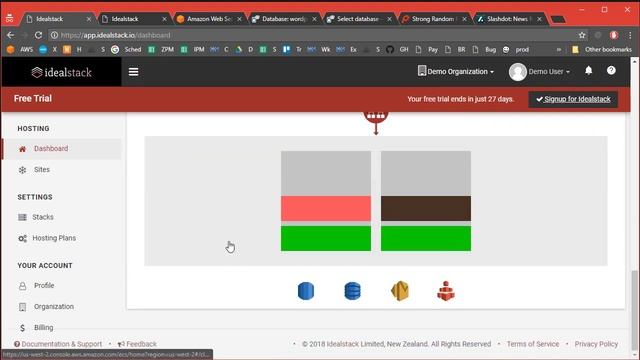Open the help question mark icon
Viewport: 640px width, 360px height.
pos(611,71)
